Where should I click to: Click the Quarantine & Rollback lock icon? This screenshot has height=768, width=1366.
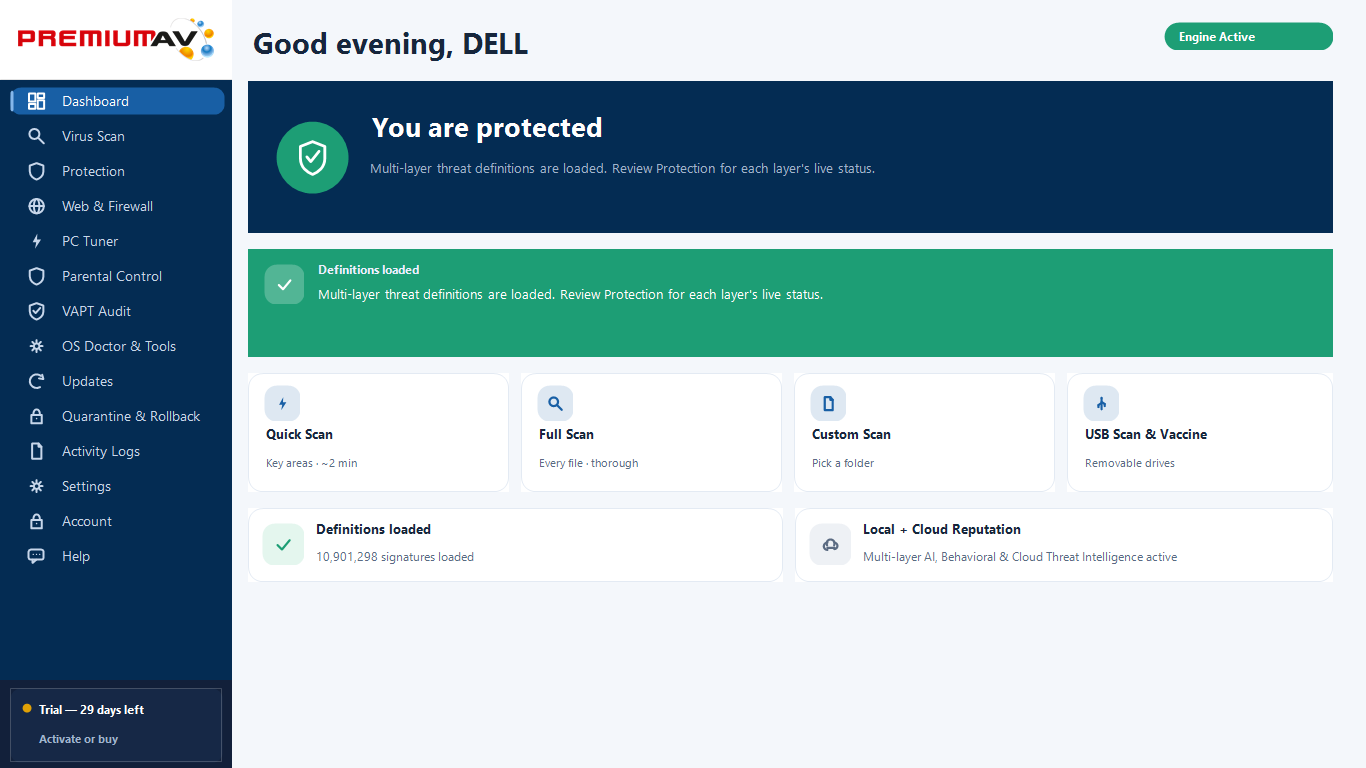tap(37, 416)
